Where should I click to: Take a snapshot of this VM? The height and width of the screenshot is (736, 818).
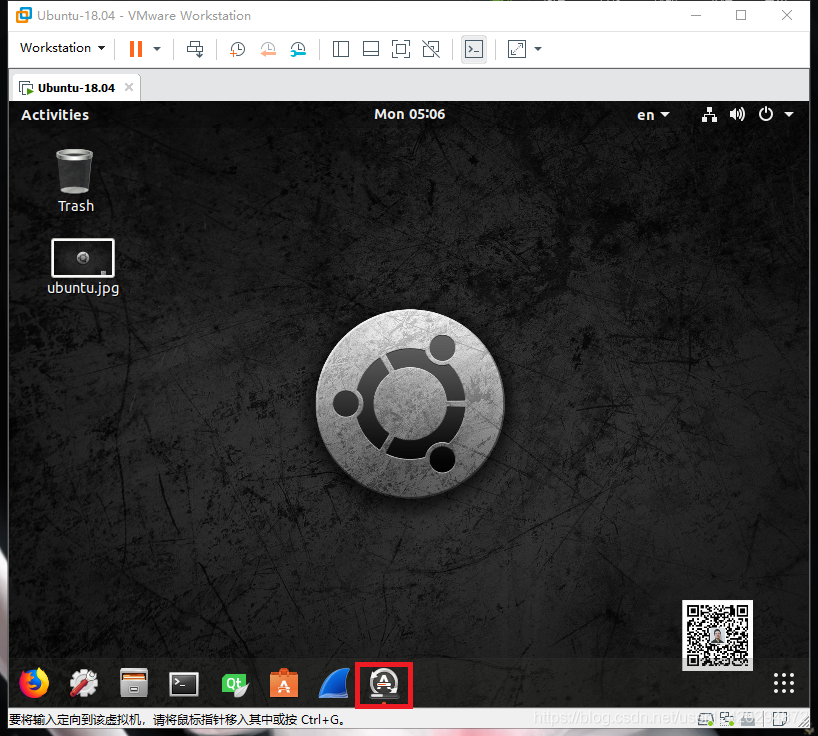[237, 49]
